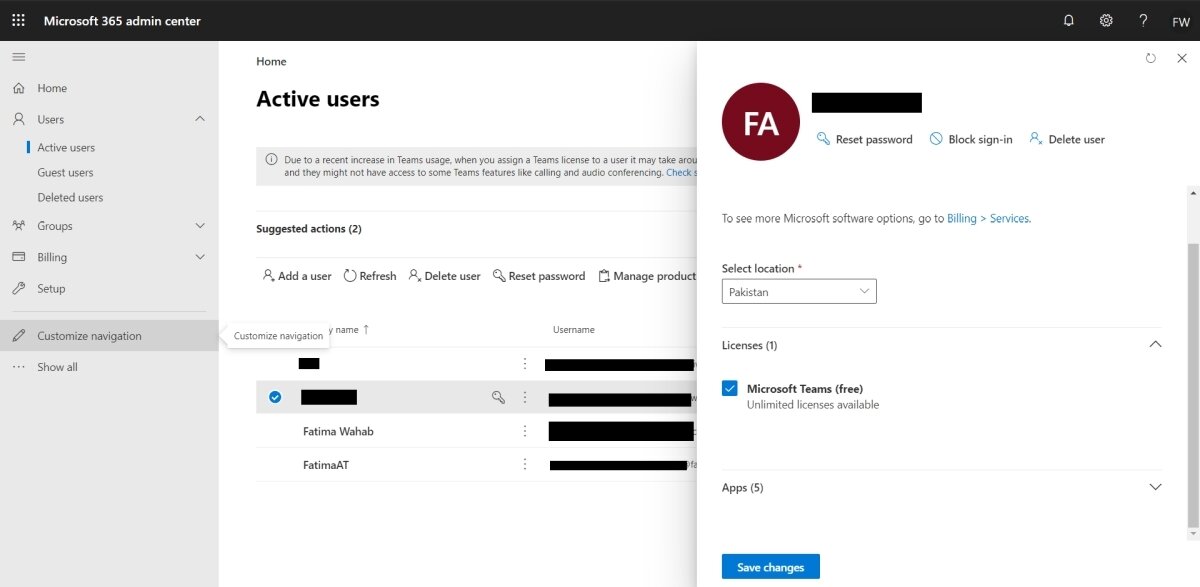
Task: Collapse the Licenses section
Action: 1155,345
